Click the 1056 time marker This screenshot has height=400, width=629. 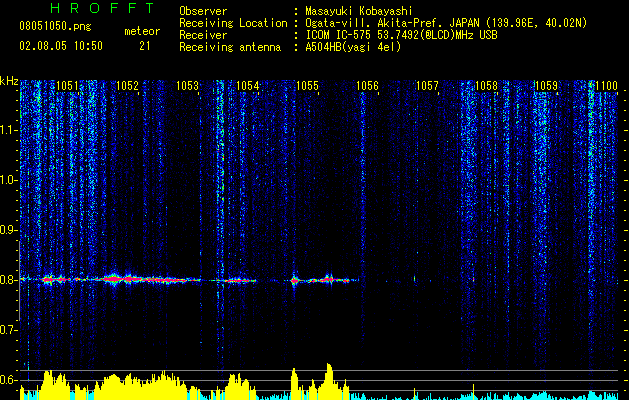[x=367, y=85]
